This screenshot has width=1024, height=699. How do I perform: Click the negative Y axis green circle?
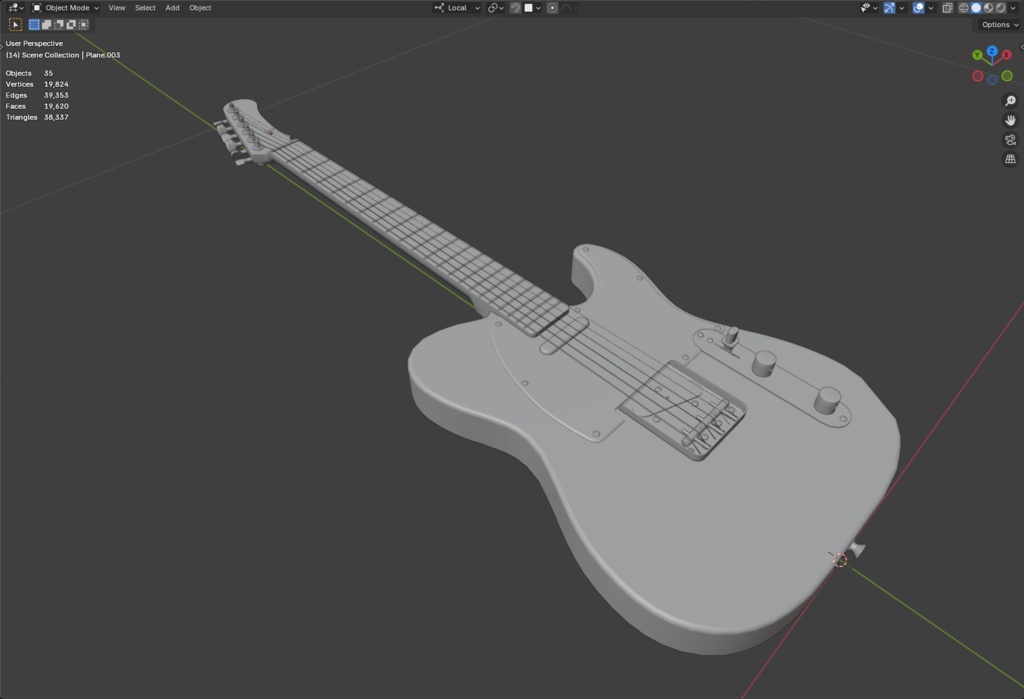pyautogui.click(x=1007, y=76)
